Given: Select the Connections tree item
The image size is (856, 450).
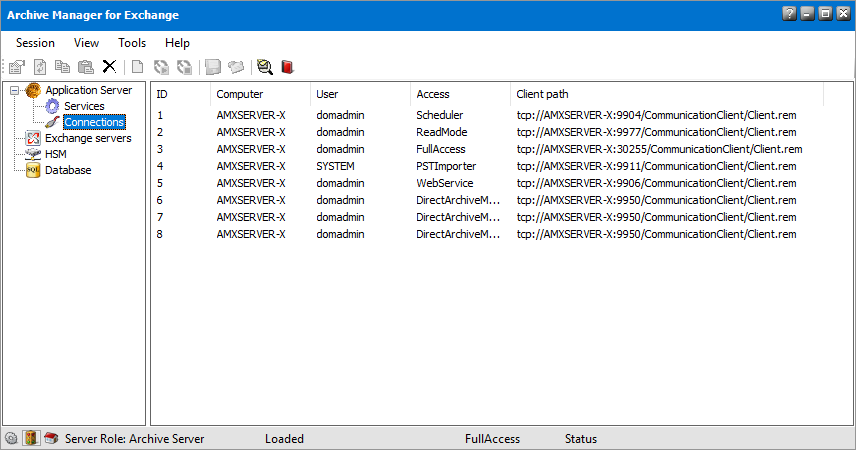Looking at the screenshot, I should pos(94,122).
